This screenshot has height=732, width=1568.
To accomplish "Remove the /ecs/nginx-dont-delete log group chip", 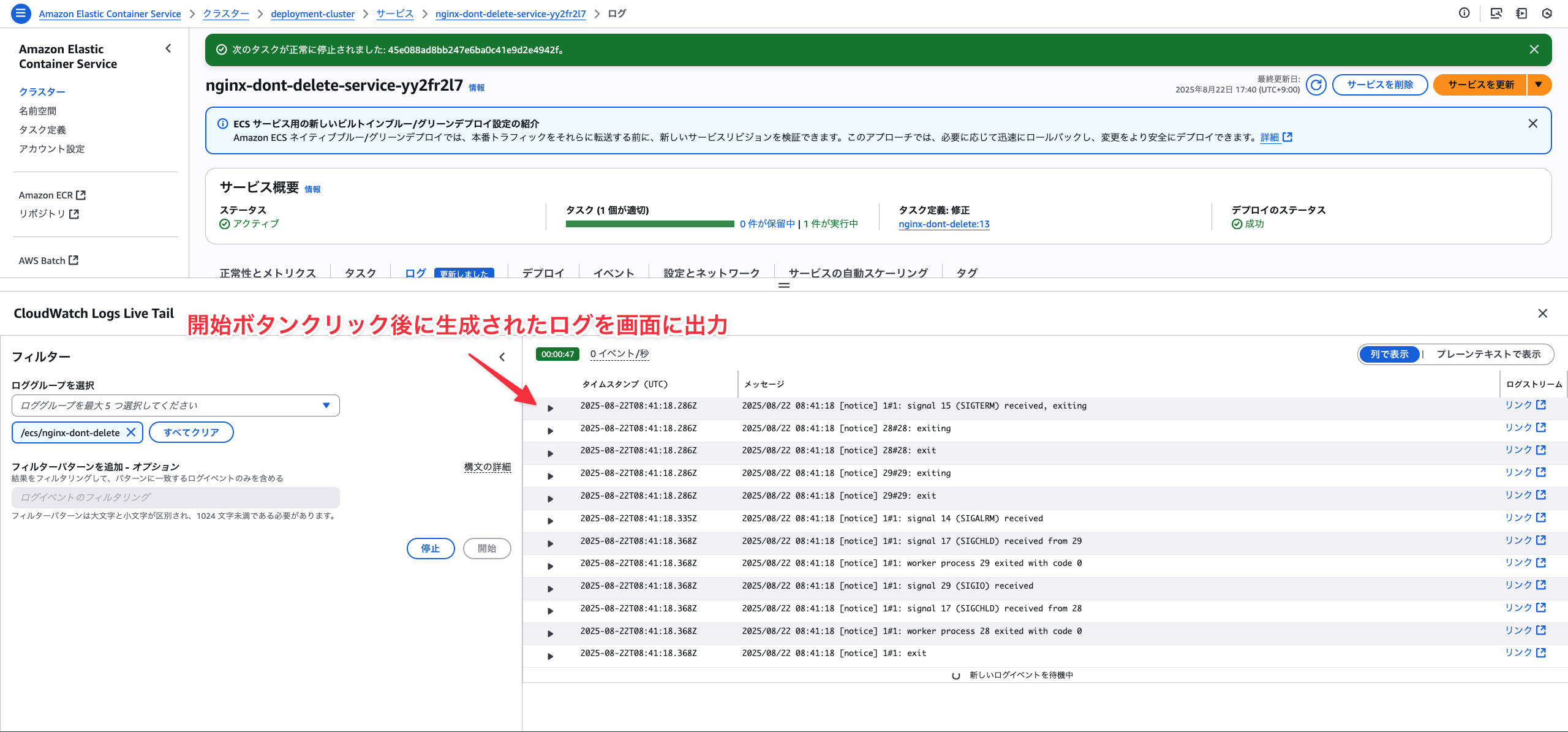I will coord(131,432).
